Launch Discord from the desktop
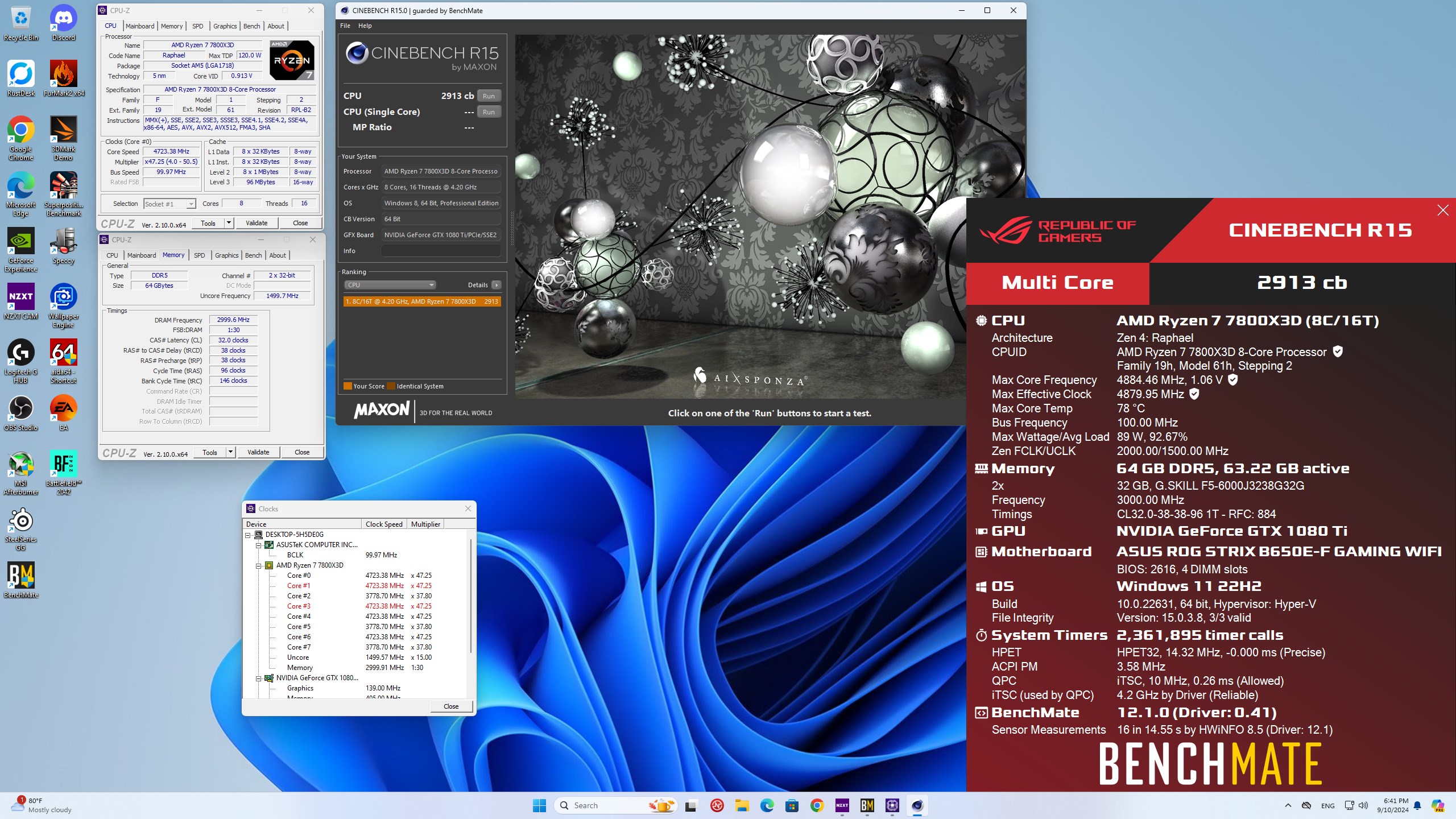 pos(64,23)
